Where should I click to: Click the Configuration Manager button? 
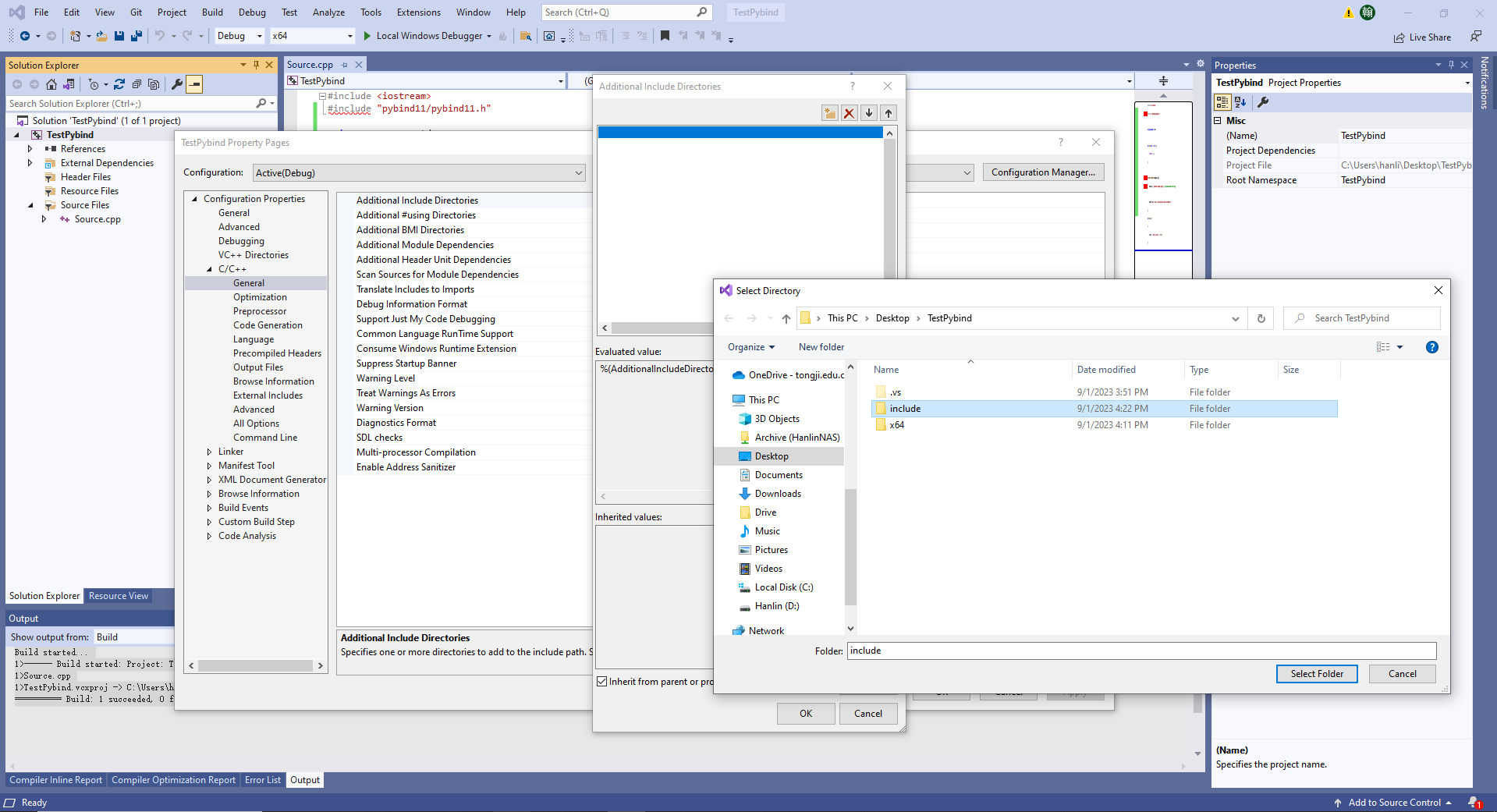click(1043, 172)
